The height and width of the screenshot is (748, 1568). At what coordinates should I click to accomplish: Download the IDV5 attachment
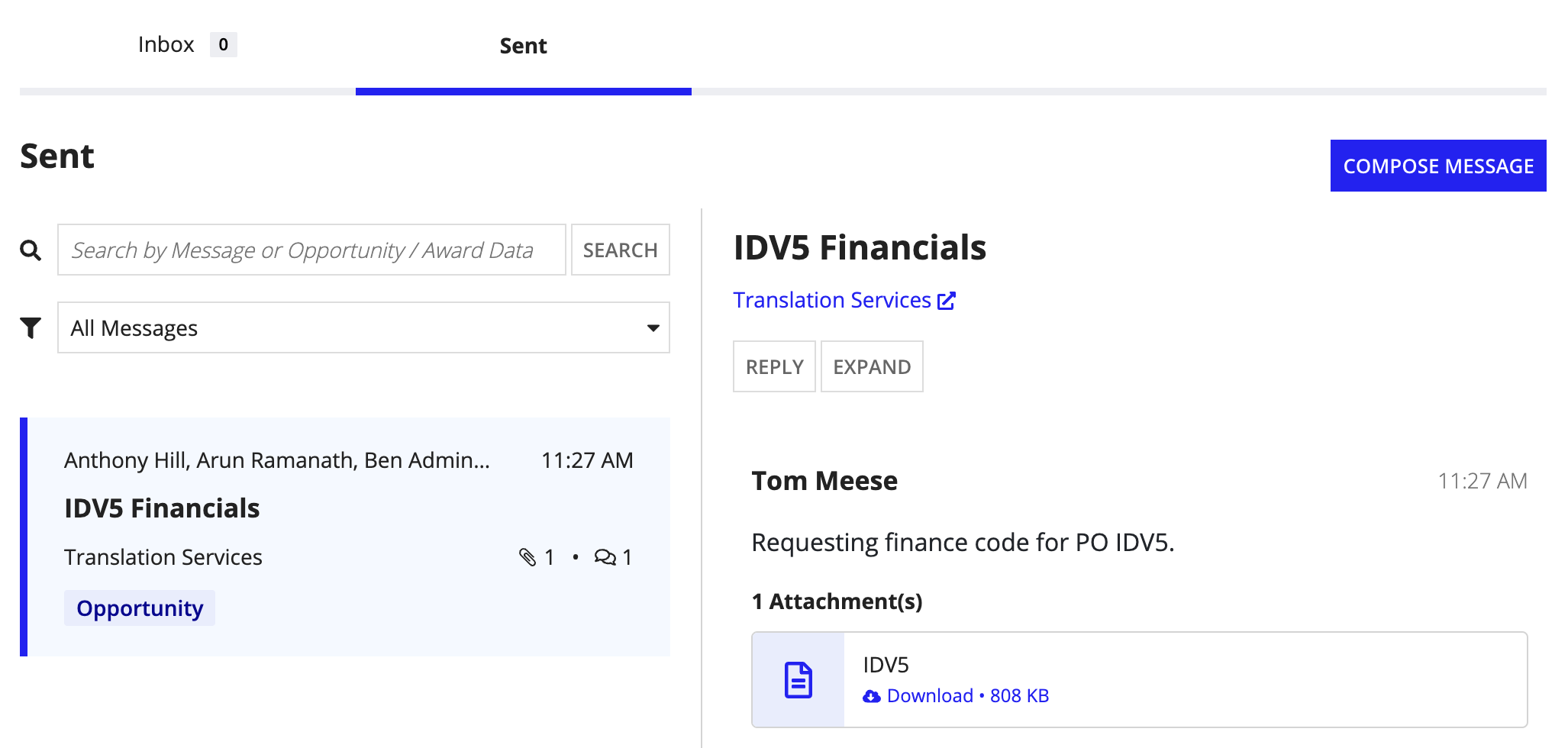pos(956,696)
